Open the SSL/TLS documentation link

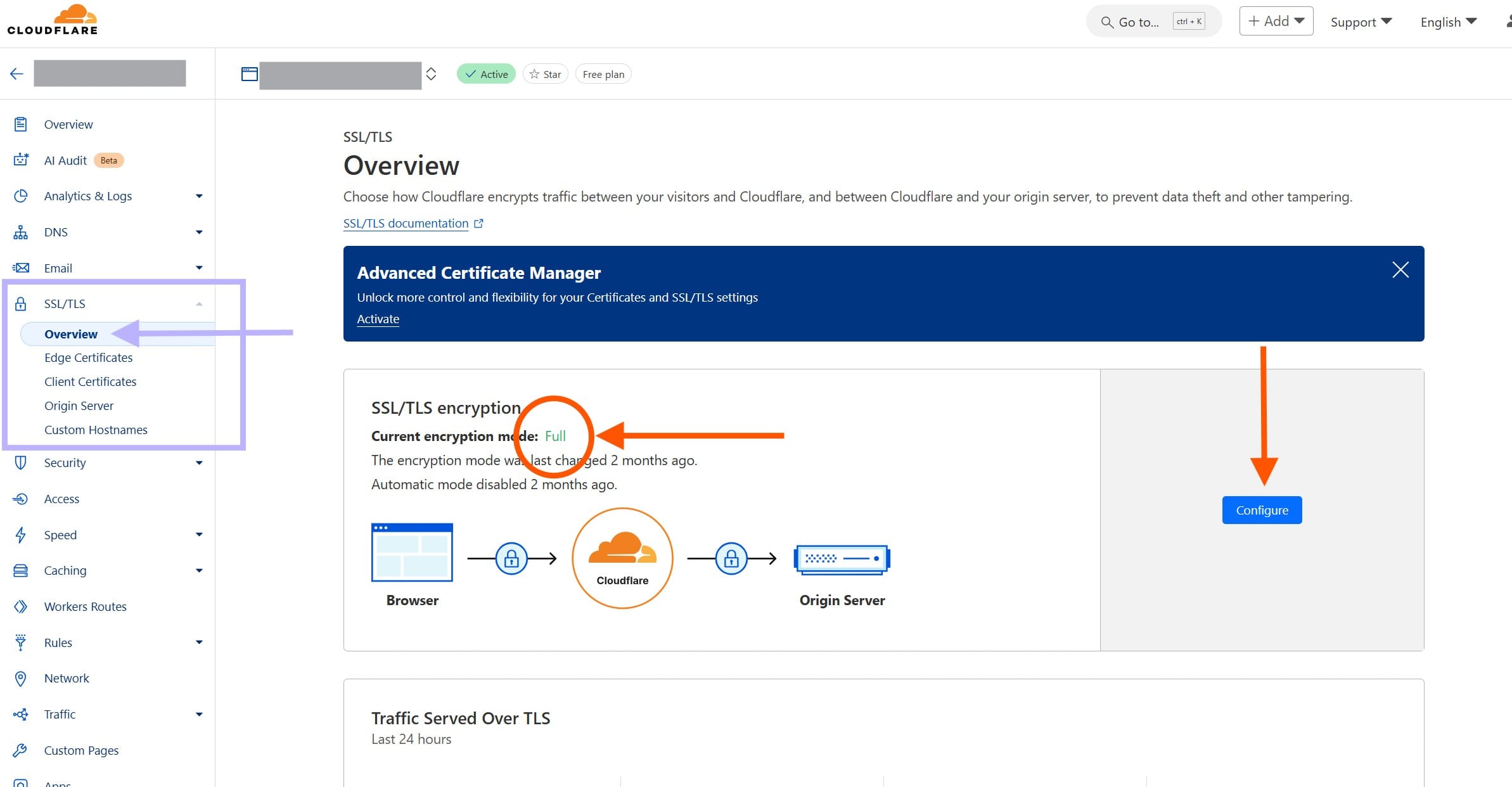(x=406, y=223)
